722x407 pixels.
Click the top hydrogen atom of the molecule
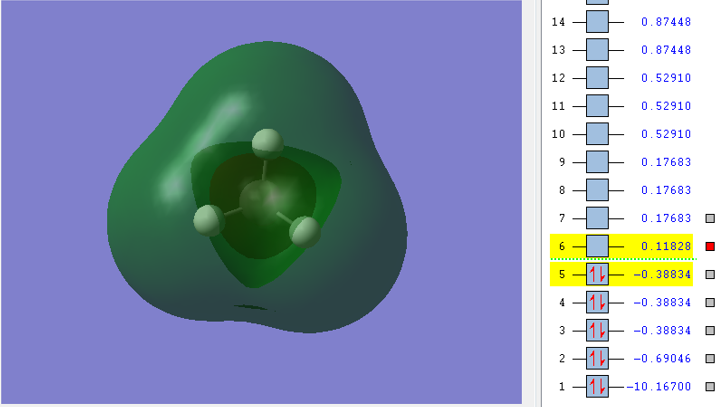point(268,144)
